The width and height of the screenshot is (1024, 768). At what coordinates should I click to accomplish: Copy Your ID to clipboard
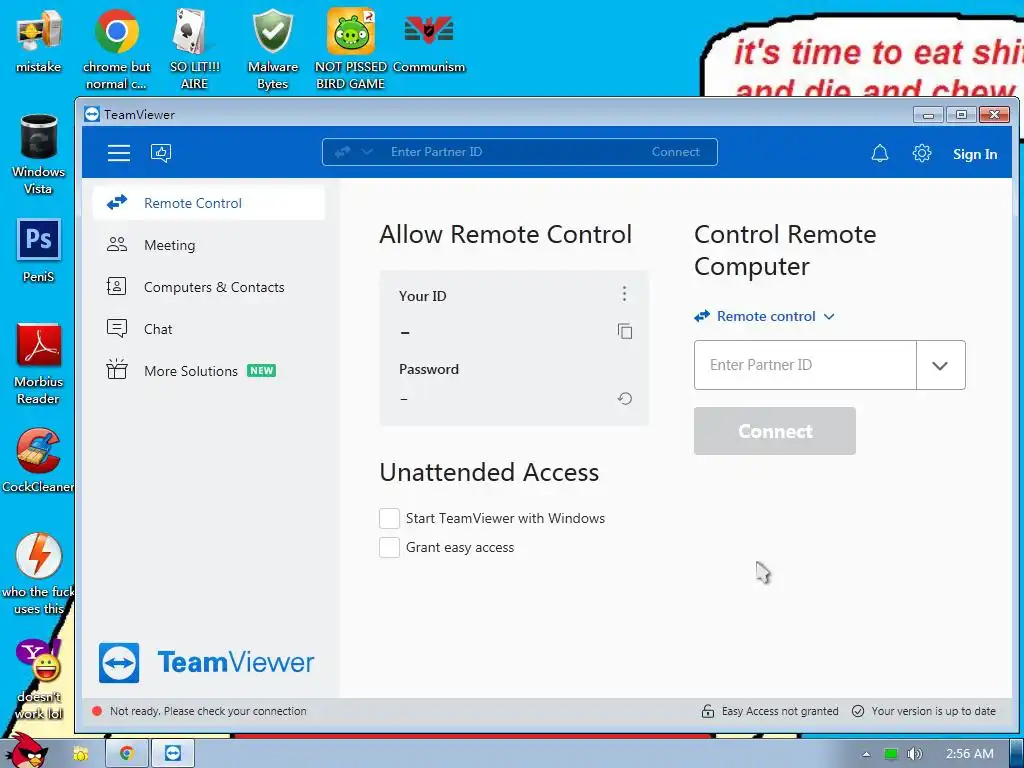[x=624, y=331]
